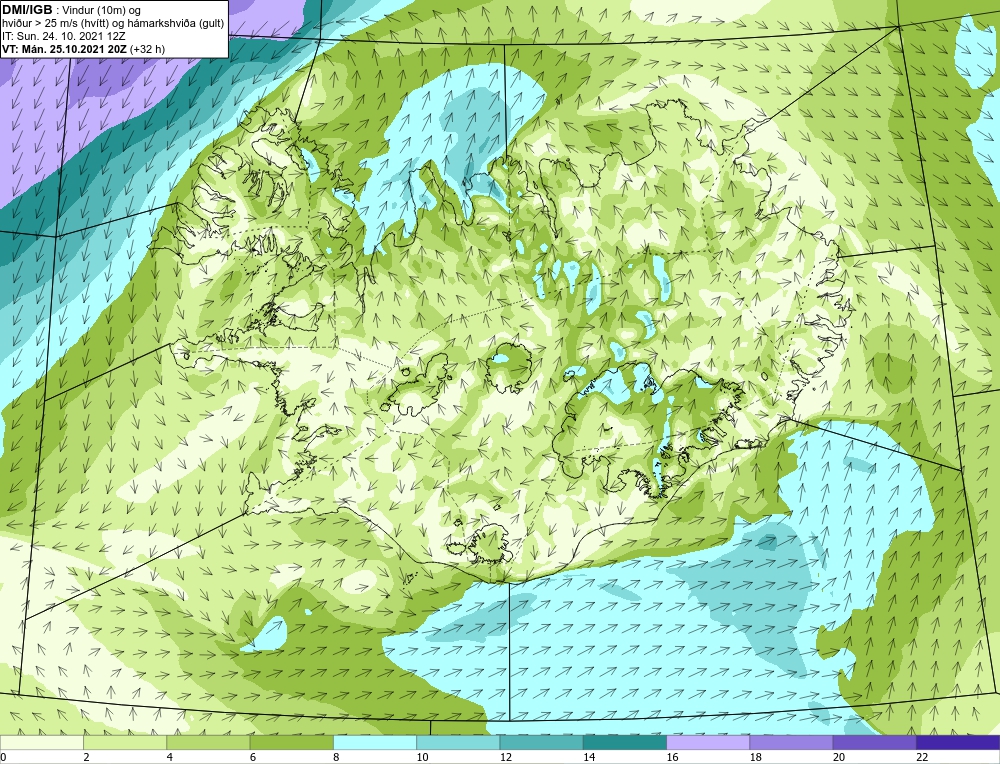Select the light teal 10–12 m/s legend swatch
This screenshot has width=1000, height=764.
point(458,743)
